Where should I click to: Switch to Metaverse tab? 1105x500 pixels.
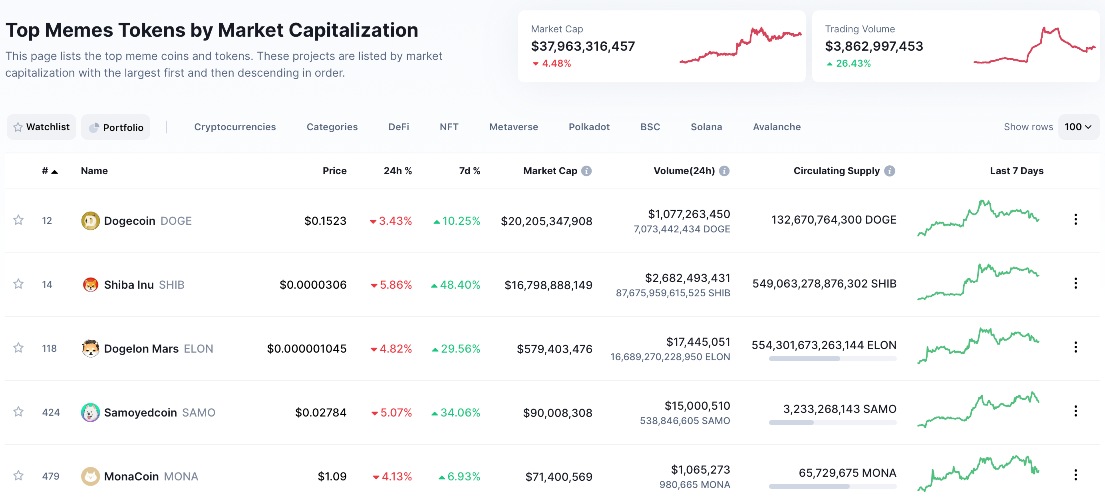(514, 127)
